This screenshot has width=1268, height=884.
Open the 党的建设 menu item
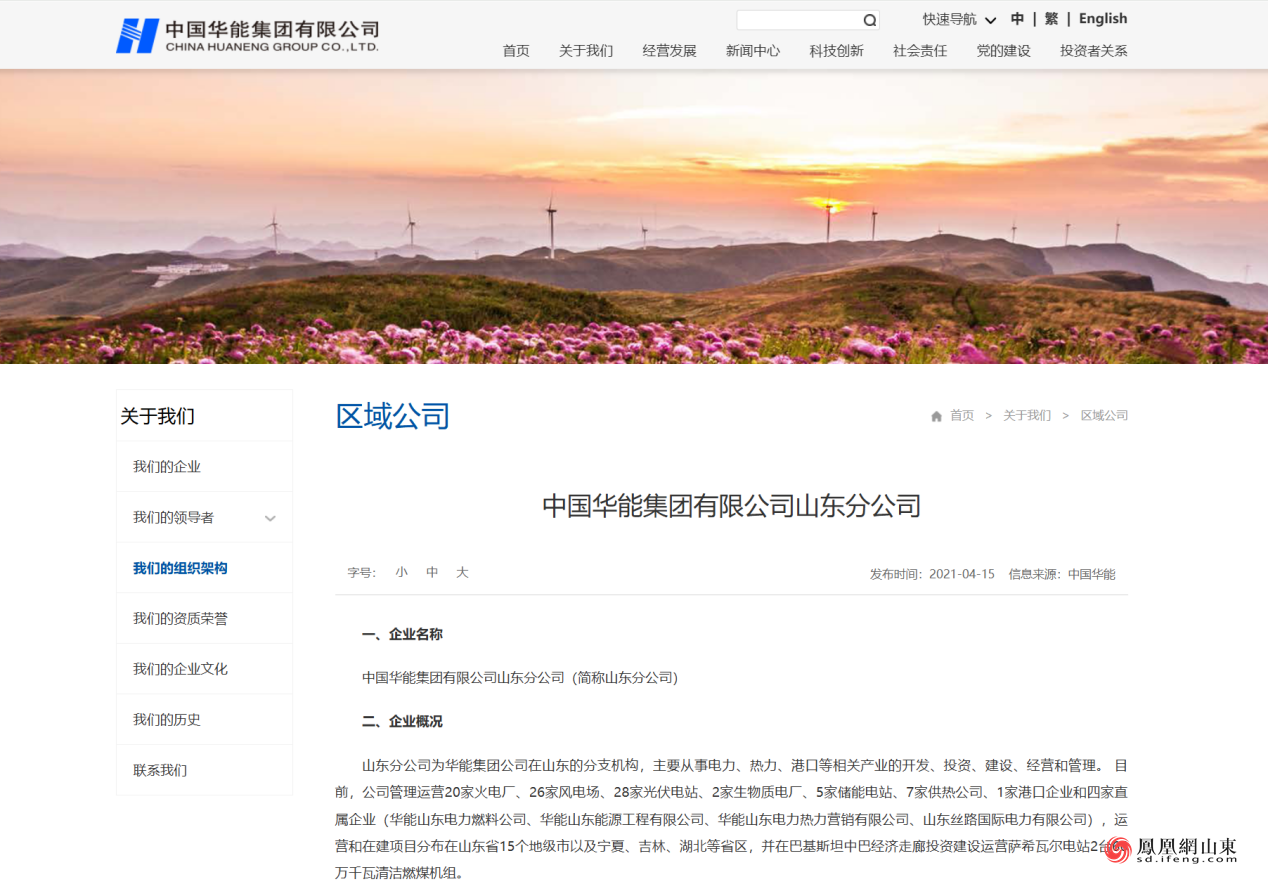1003,51
